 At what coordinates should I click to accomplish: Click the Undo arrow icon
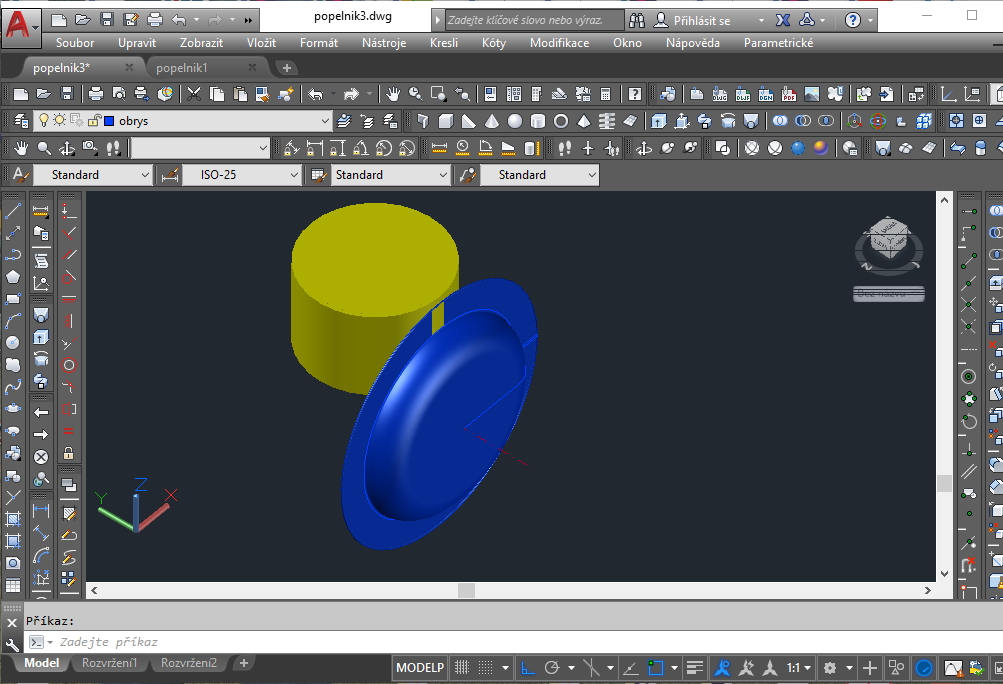316,94
